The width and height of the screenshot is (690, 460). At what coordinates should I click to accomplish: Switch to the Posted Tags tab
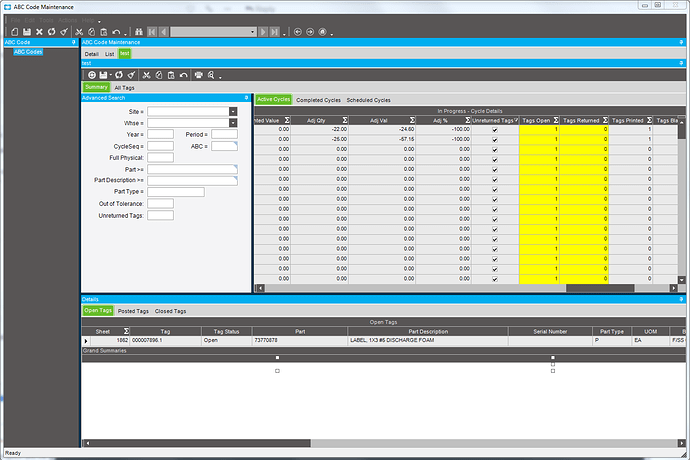(133, 311)
